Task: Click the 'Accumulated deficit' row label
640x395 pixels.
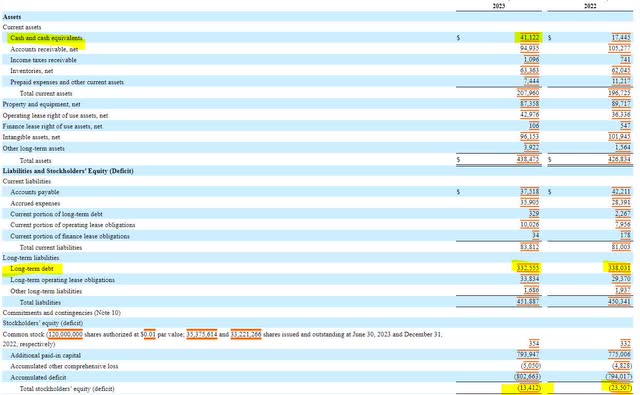Action: 38,377
